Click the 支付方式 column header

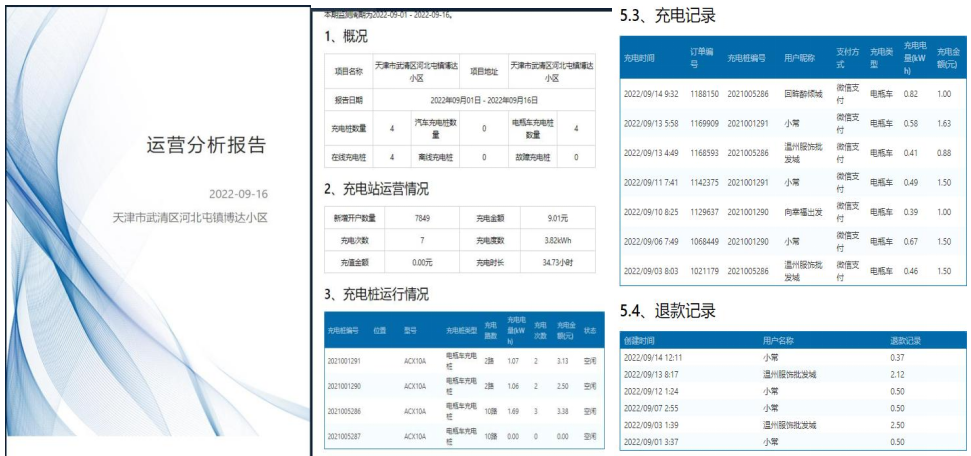click(x=848, y=58)
